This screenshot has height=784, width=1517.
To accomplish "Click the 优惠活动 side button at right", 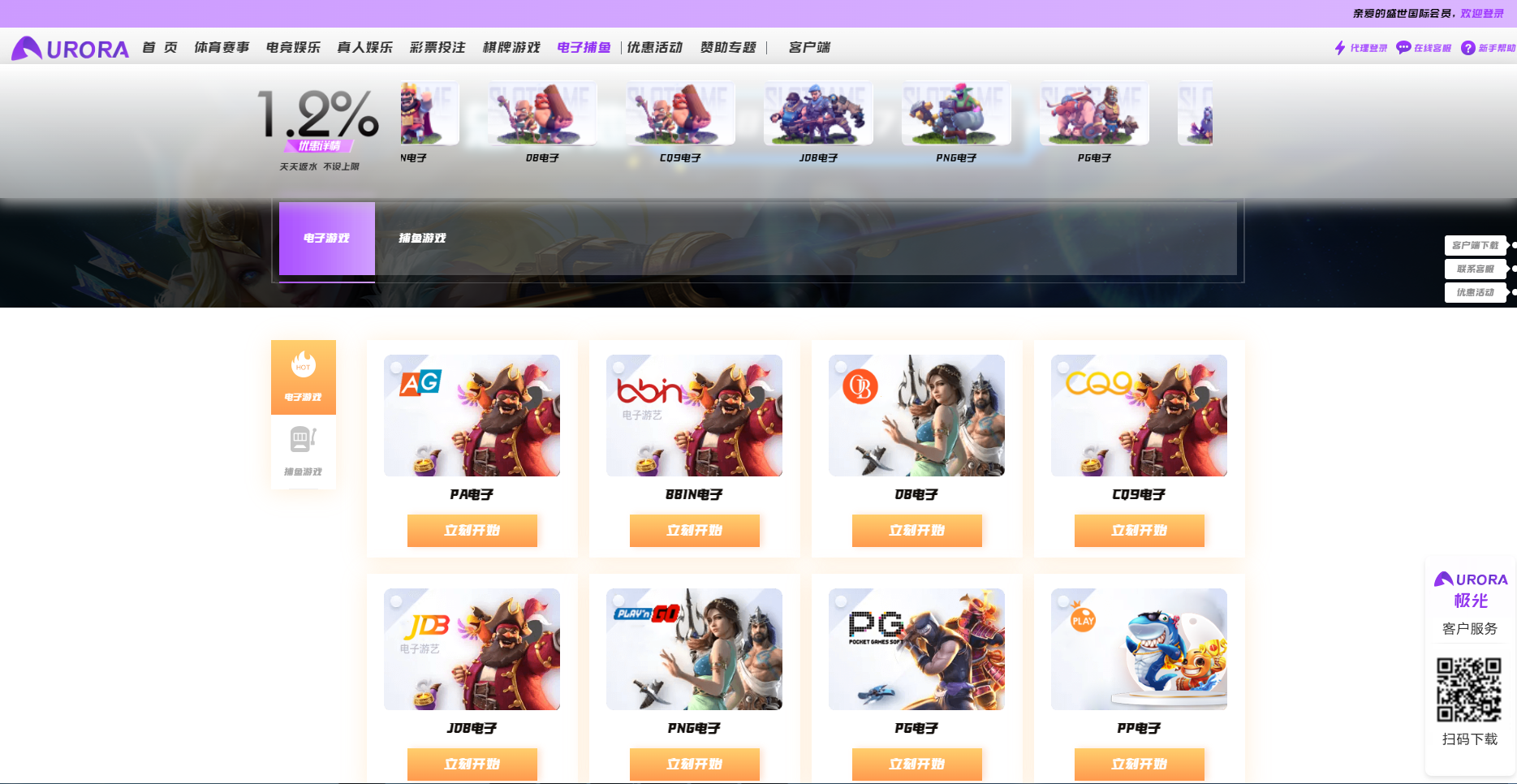I will (x=1476, y=292).
